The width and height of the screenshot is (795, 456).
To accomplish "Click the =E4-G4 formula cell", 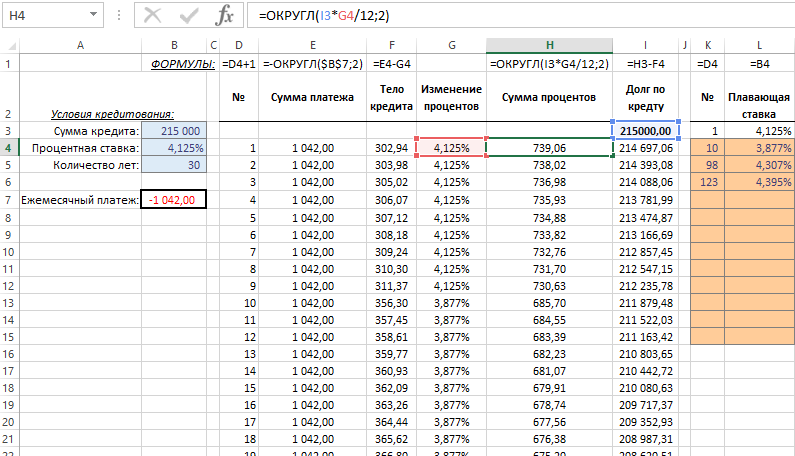I will pyautogui.click(x=391, y=64).
